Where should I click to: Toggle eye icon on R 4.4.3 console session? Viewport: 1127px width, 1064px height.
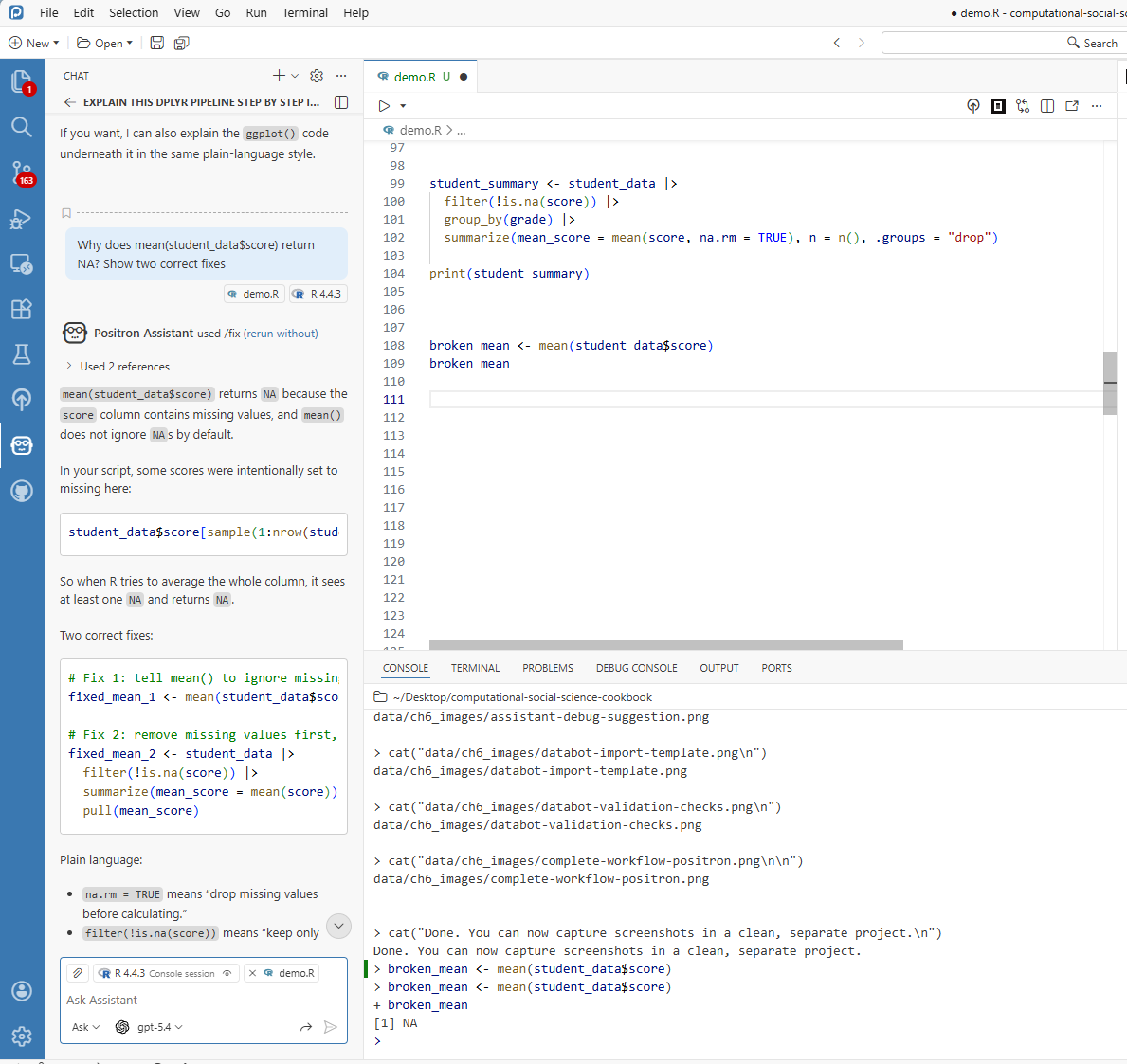(x=227, y=973)
